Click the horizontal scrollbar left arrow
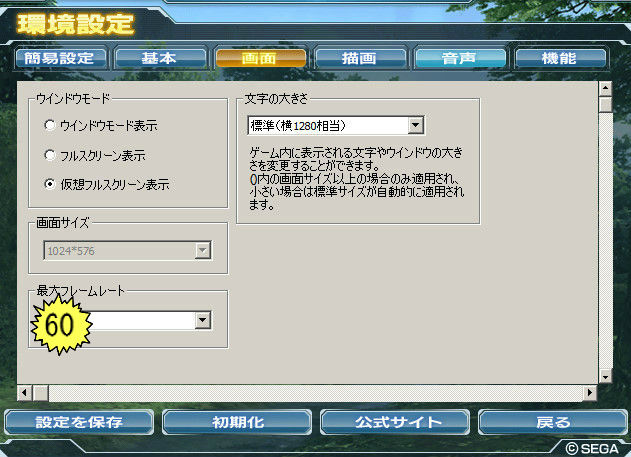Screen dimensions: 631x457 [25, 392]
